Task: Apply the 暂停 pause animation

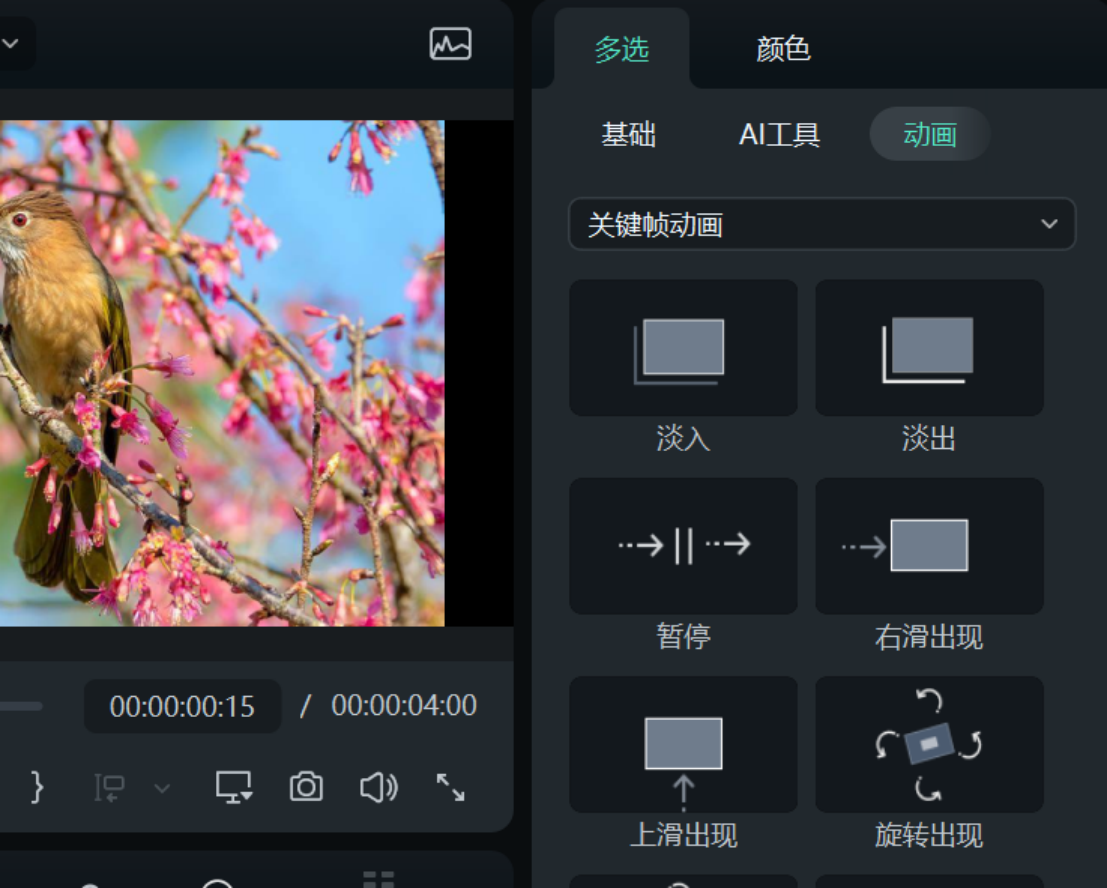Action: (x=683, y=546)
